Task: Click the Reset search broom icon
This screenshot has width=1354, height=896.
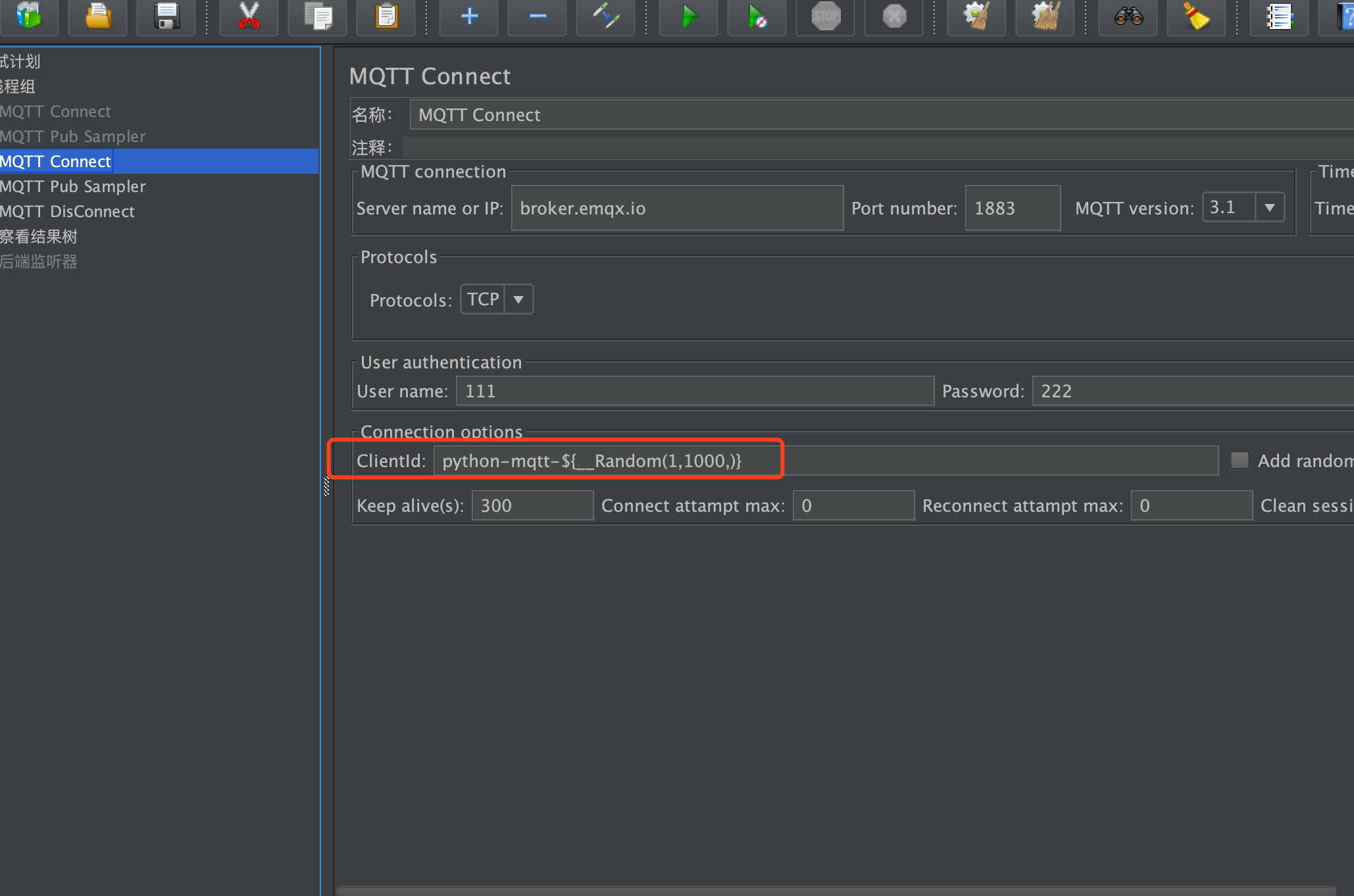Action: (x=1197, y=16)
